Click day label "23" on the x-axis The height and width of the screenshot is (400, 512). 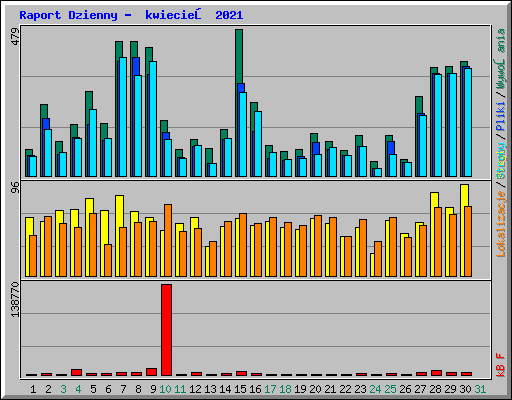(x=360, y=389)
